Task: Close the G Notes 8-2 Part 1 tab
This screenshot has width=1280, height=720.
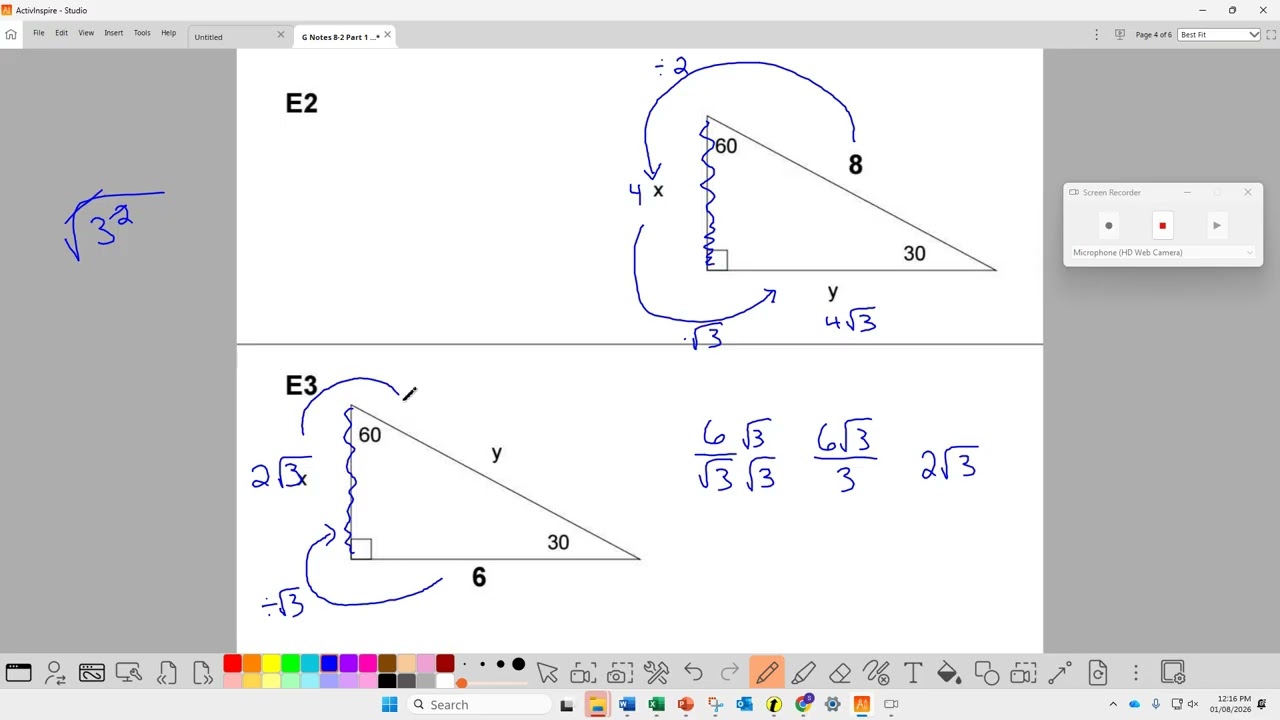Action: (x=387, y=35)
